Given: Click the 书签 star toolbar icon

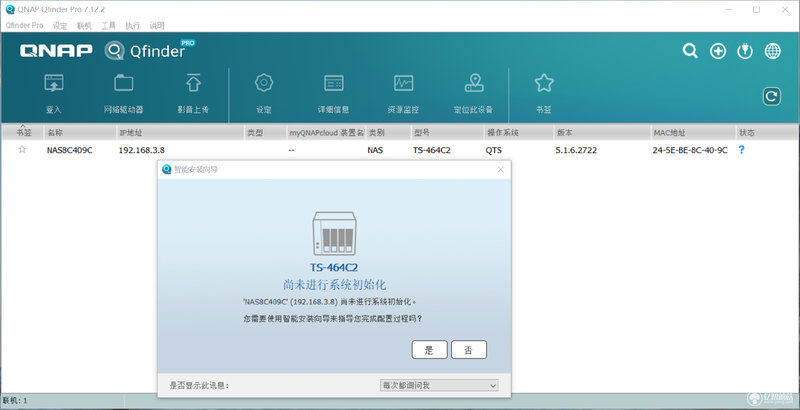Looking at the screenshot, I should (x=544, y=83).
